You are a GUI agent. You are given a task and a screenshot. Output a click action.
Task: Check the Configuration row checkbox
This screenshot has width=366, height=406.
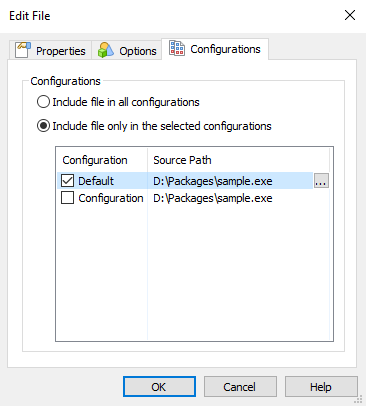tap(67, 198)
